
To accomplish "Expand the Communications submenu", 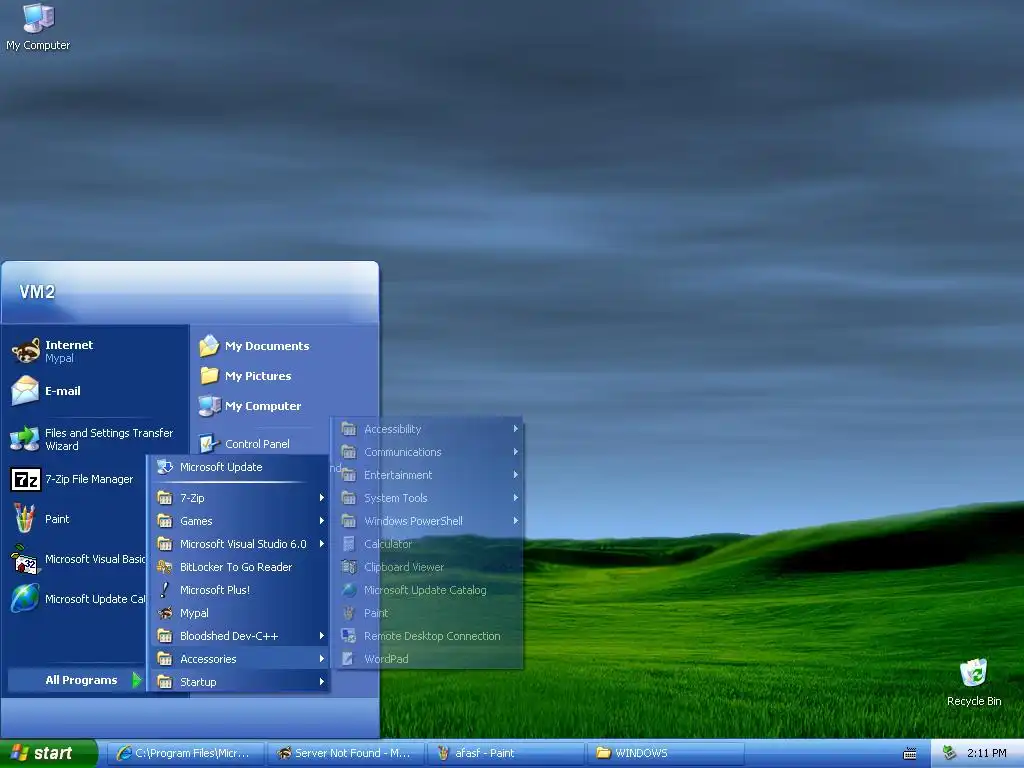I will pyautogui.click(x=429, y=452).
